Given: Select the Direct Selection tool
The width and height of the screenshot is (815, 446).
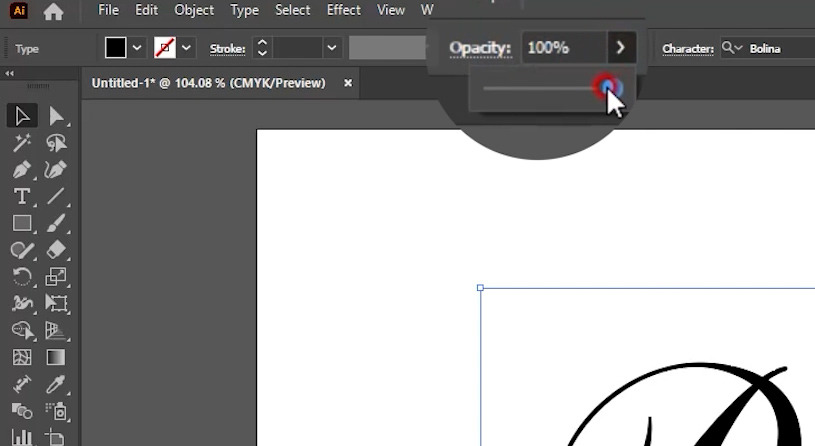Looking at the screenshot, I should (x=56, y=116).
